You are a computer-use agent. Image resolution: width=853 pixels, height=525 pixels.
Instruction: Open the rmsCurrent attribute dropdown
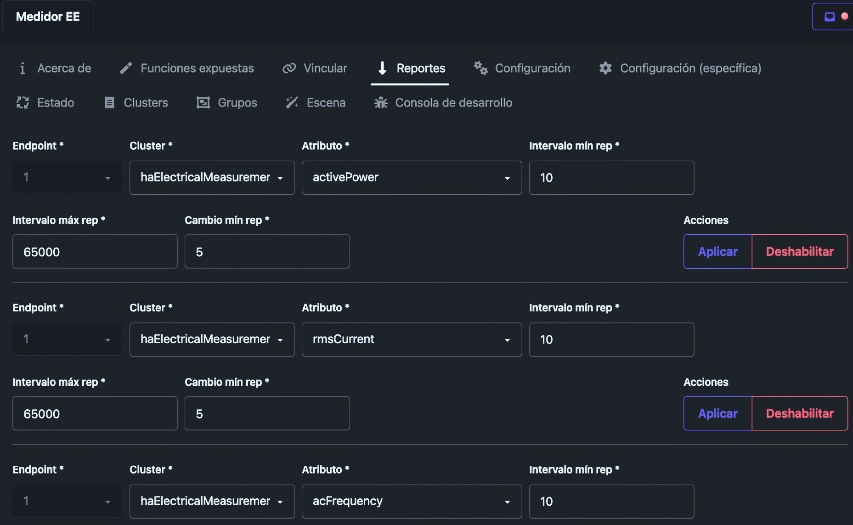(412, 339)
